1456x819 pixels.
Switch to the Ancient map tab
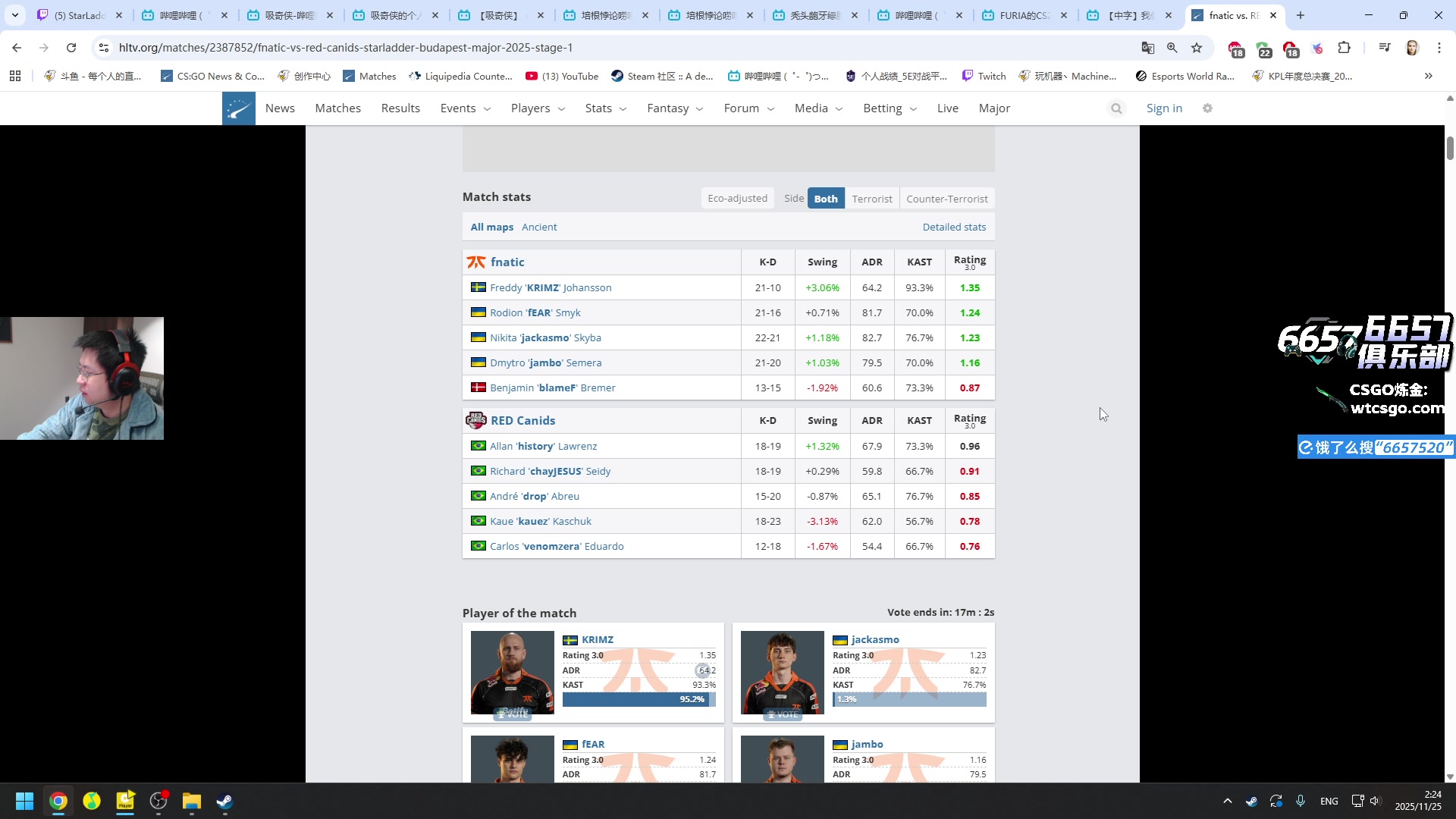(538, 227)
